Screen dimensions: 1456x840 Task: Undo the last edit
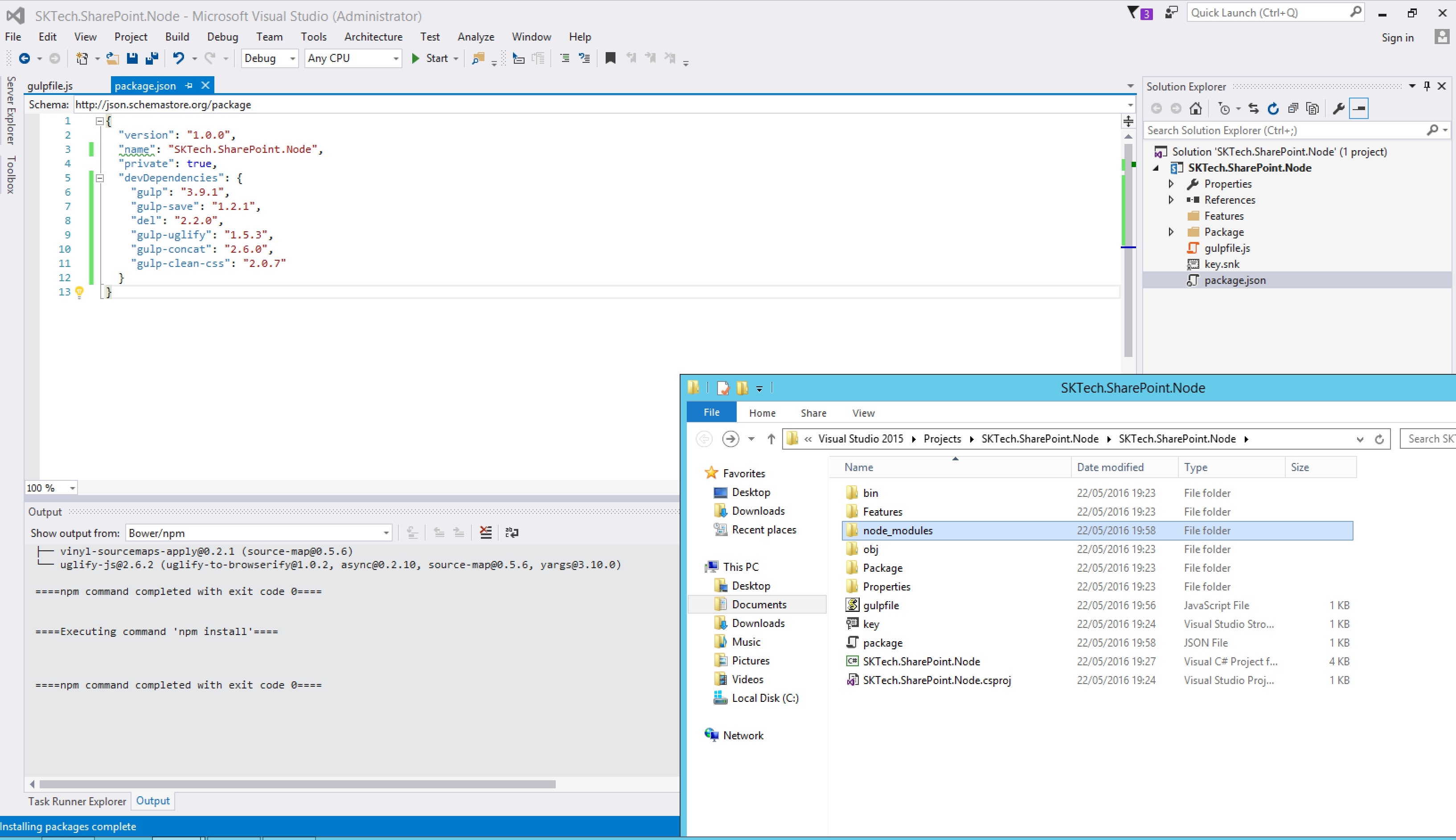[178, 58]
